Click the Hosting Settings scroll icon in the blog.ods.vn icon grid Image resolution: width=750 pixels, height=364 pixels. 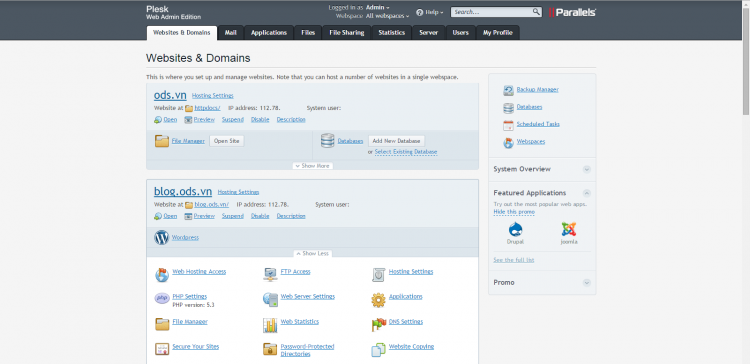[378, 275]
